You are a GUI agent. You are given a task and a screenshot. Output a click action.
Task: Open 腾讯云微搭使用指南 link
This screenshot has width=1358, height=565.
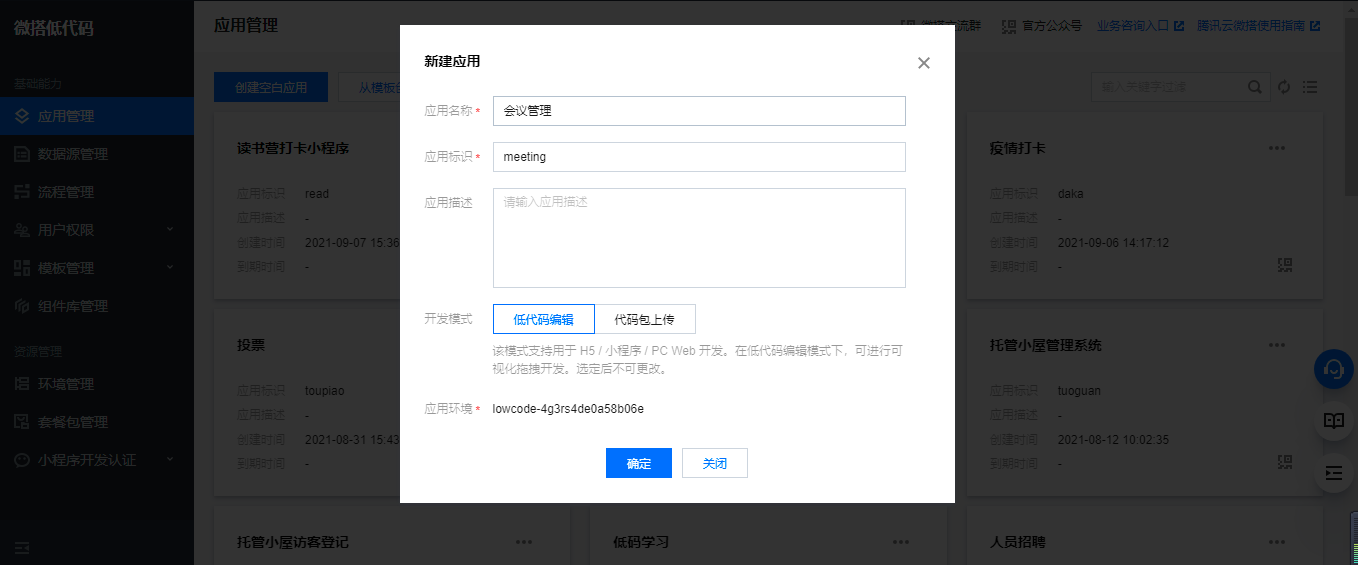[x=1258, y=26]
